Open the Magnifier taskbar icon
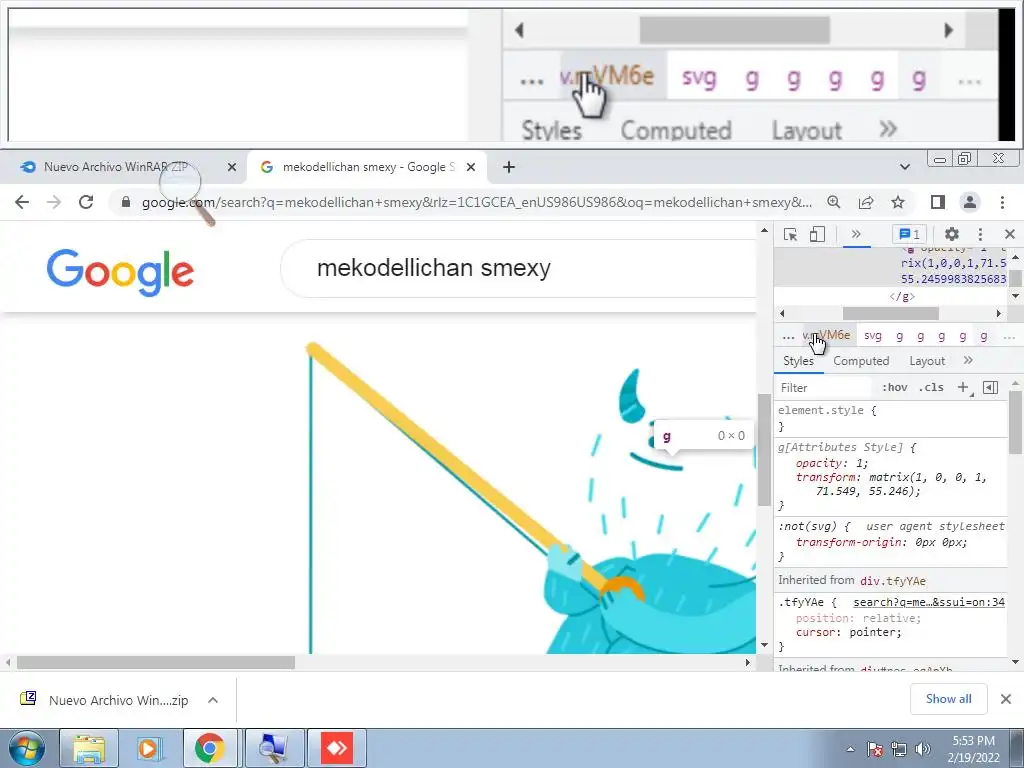Screen dimensions: 1024x768 [x=274, y=748]
